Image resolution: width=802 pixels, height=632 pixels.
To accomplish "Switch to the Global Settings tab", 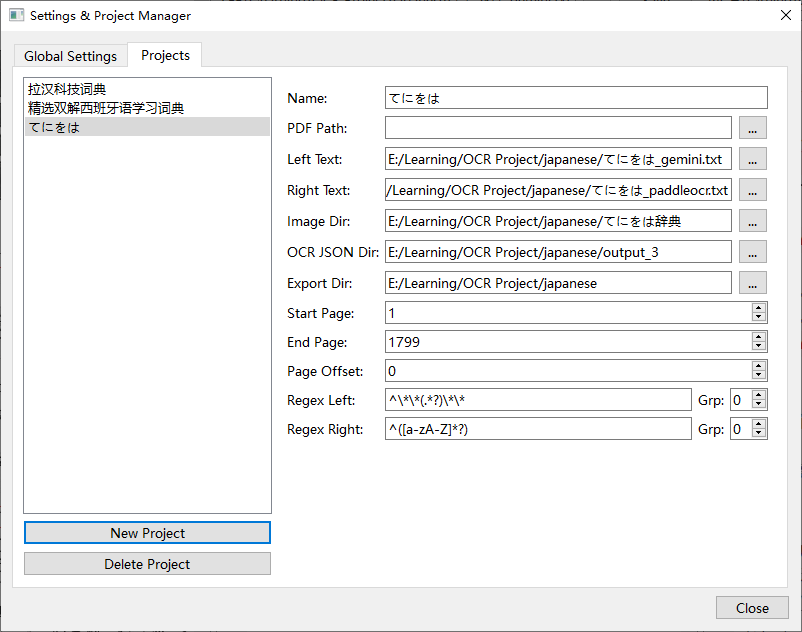I will tap(70, 56).
